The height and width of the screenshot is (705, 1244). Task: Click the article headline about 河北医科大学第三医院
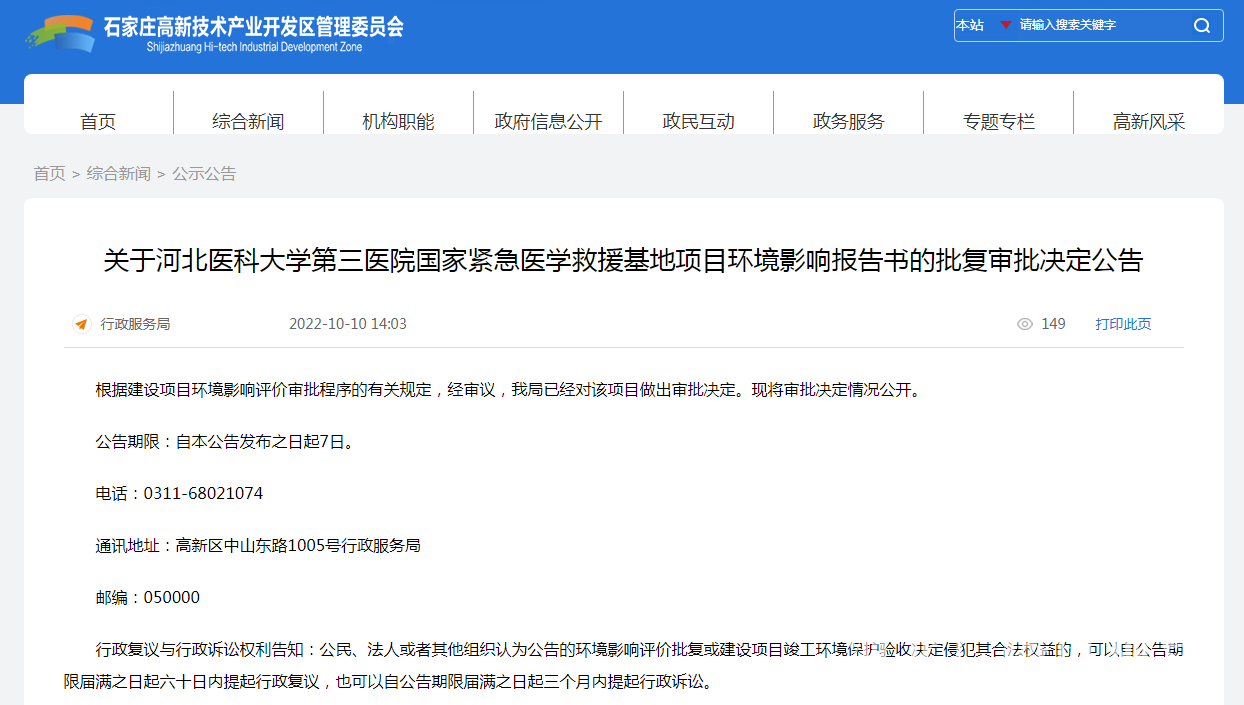tap(623, 261)
